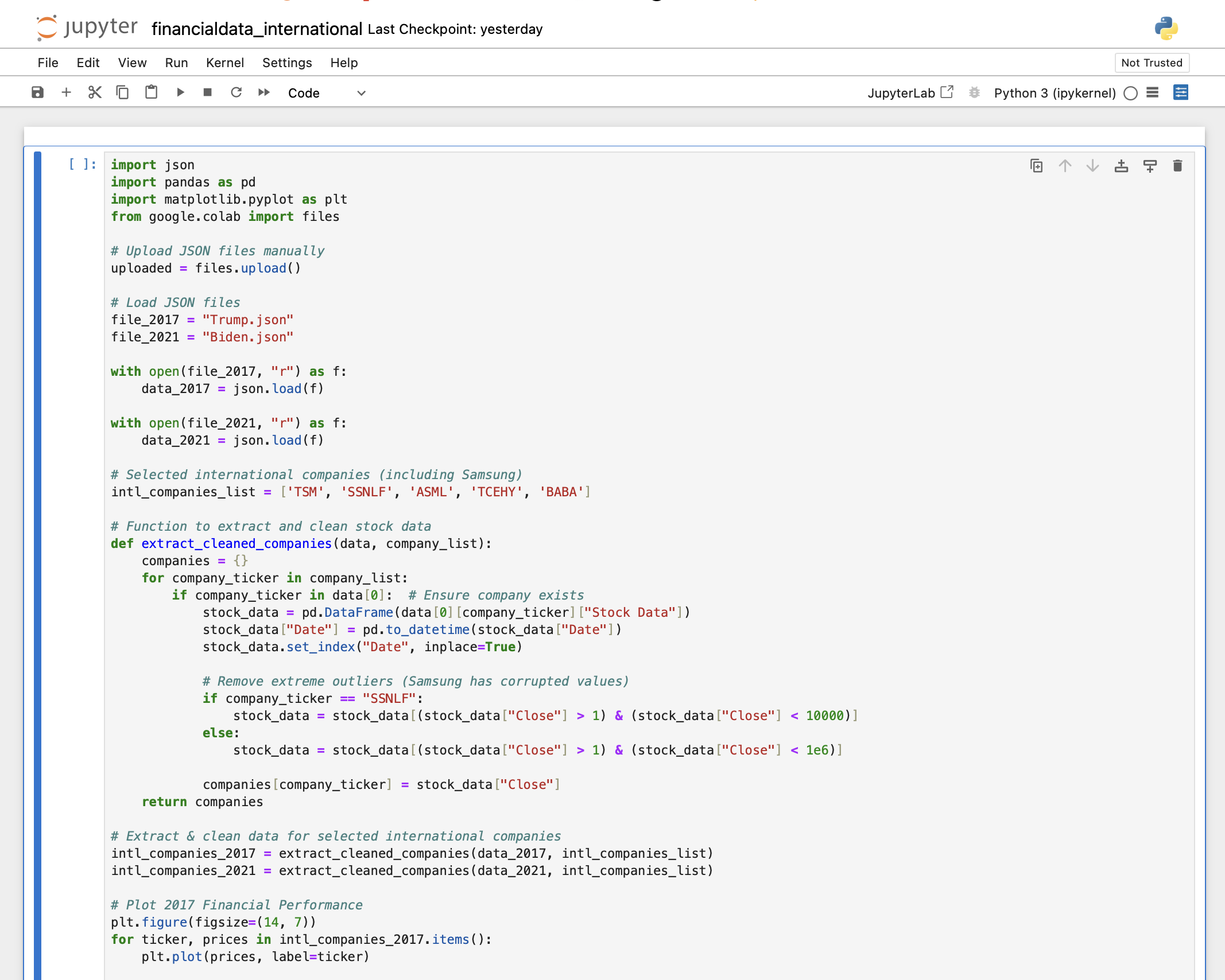
Task: Open the Code cell type dropdown
Action: 327,92
